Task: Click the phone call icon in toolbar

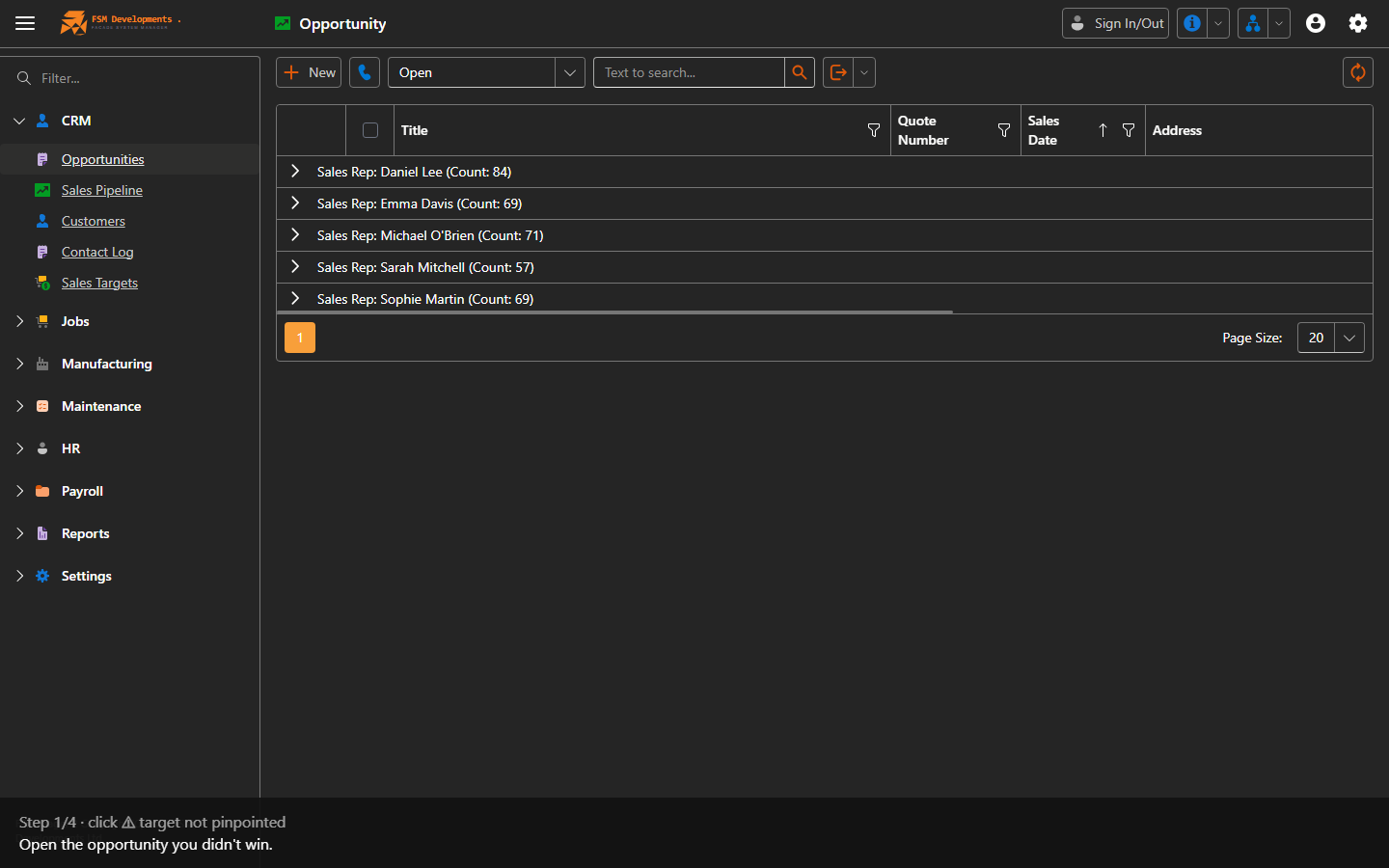Action: pyautogui.click(x=364, y=72)
